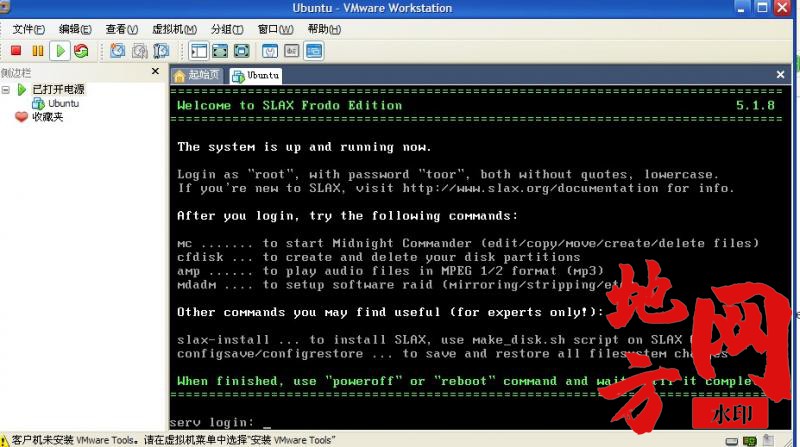The image size is (800, 447).
Task: Click the hard disk status bar icon
Action: tap(731, 441)
